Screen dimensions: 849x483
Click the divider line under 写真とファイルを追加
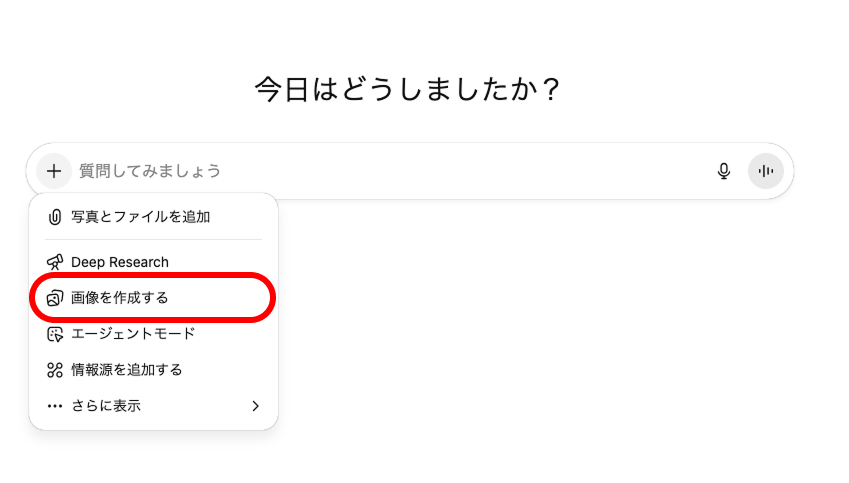point(153,239)
